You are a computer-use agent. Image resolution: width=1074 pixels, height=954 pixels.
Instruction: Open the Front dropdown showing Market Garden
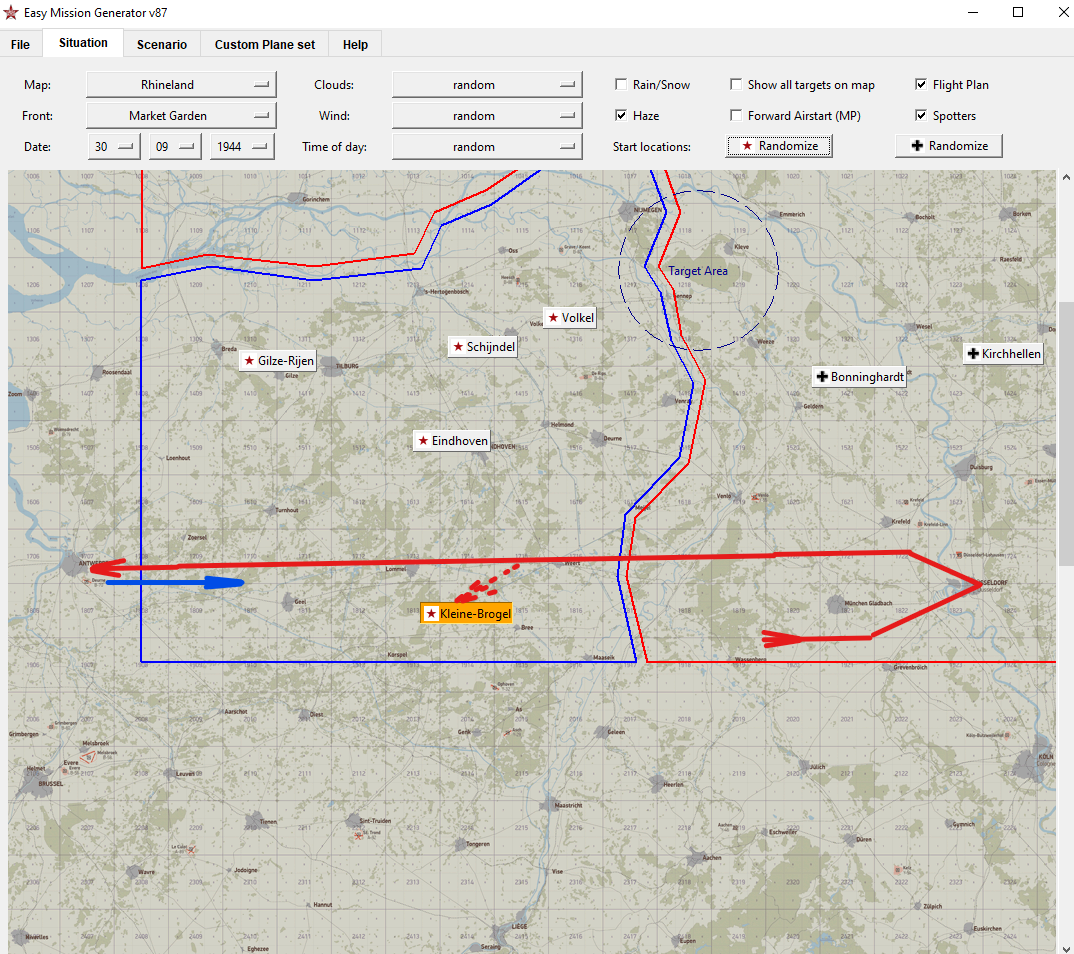click(x=182, y=116)
